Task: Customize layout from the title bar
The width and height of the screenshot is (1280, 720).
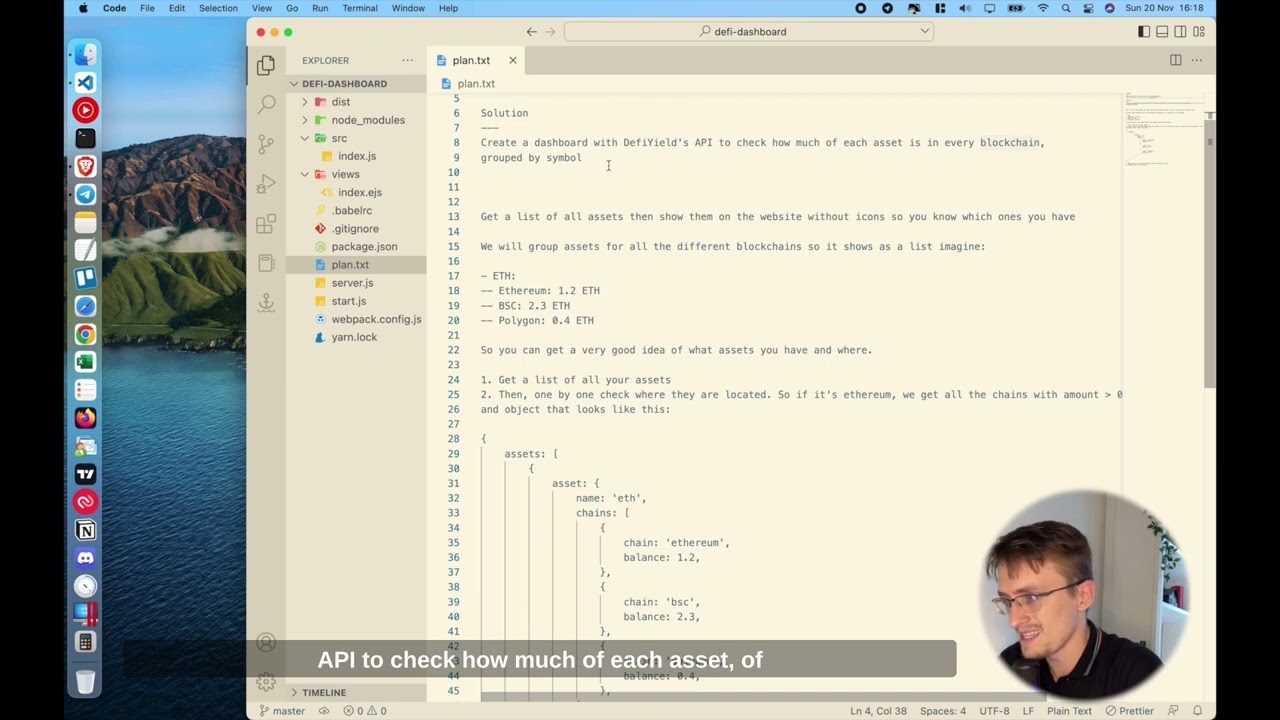Action: (1199, 31)
